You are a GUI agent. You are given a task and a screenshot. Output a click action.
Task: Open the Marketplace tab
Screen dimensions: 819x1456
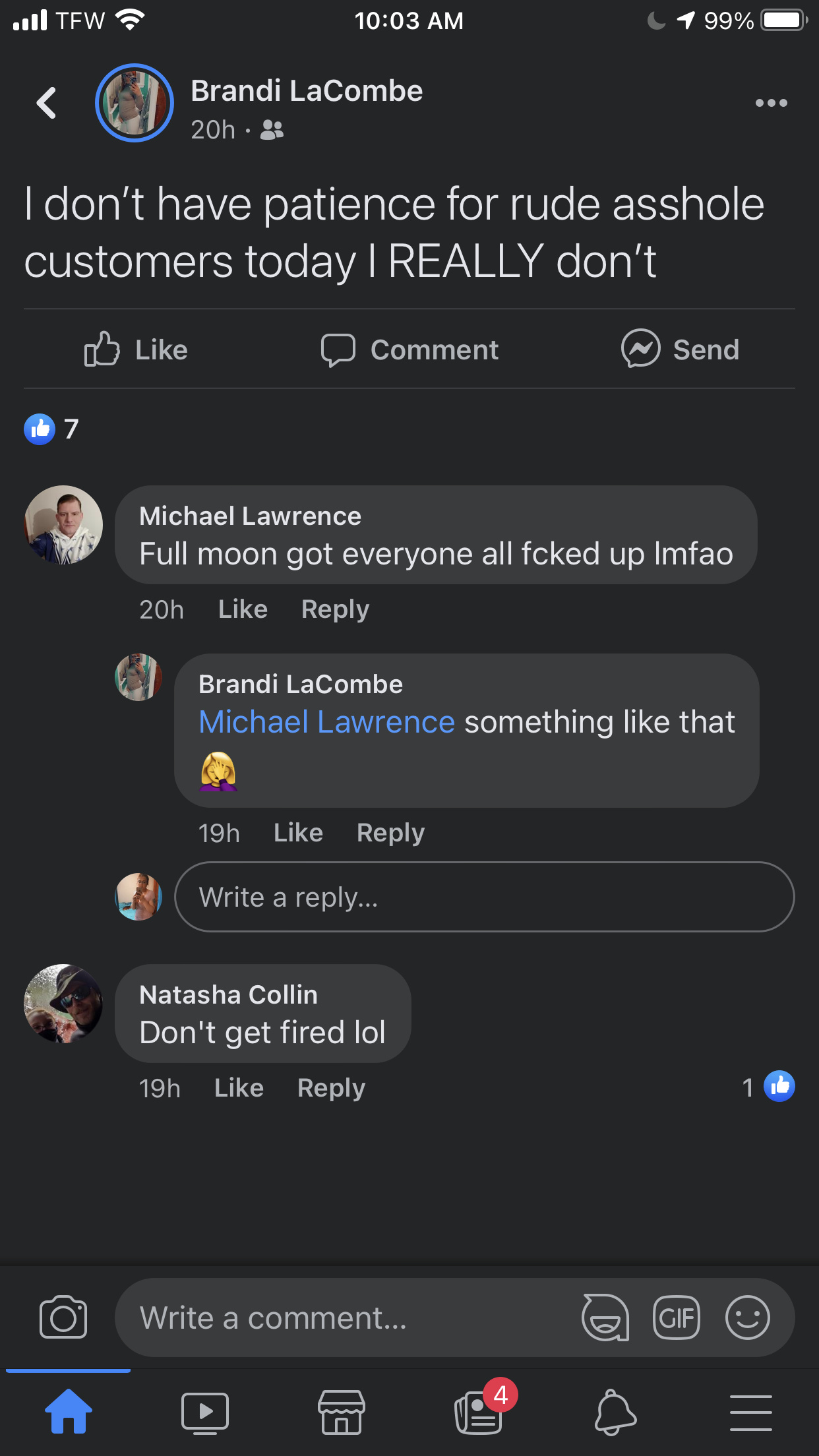coord(342,1412)
